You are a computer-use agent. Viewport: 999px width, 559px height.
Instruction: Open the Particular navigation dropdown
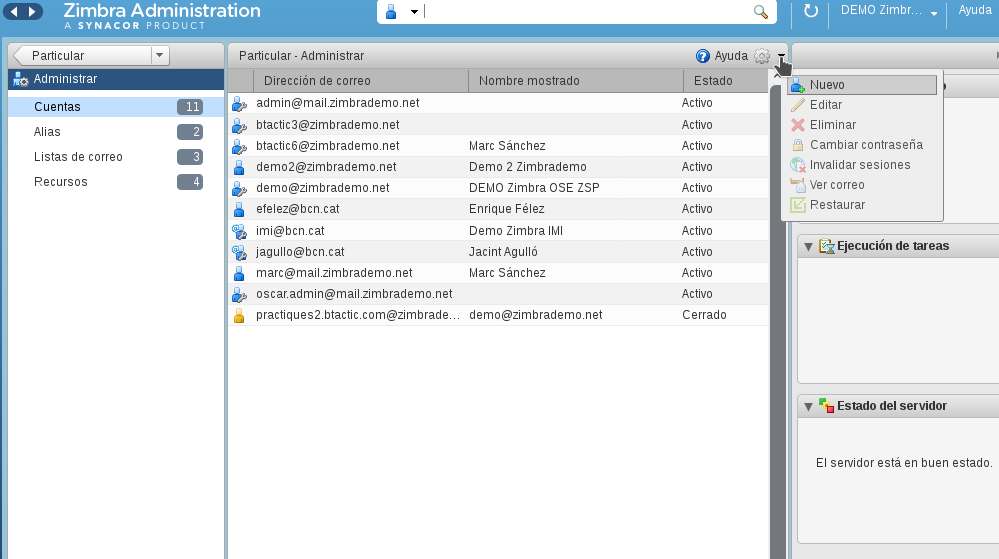tap(159, 55)
